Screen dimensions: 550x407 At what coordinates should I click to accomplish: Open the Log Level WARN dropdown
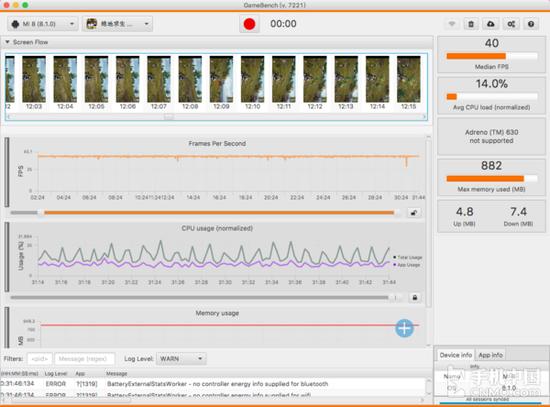click(x=181, y=359)
